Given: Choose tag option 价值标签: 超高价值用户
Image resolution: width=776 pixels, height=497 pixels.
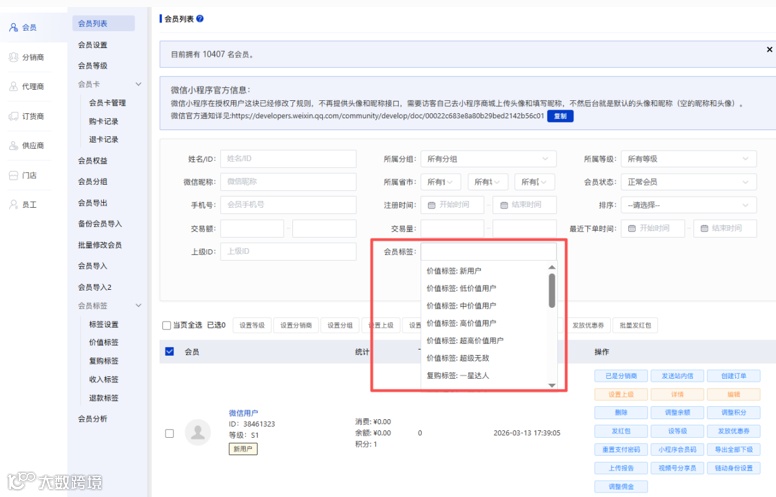Looking at the screenshot, I should [465, 341].
